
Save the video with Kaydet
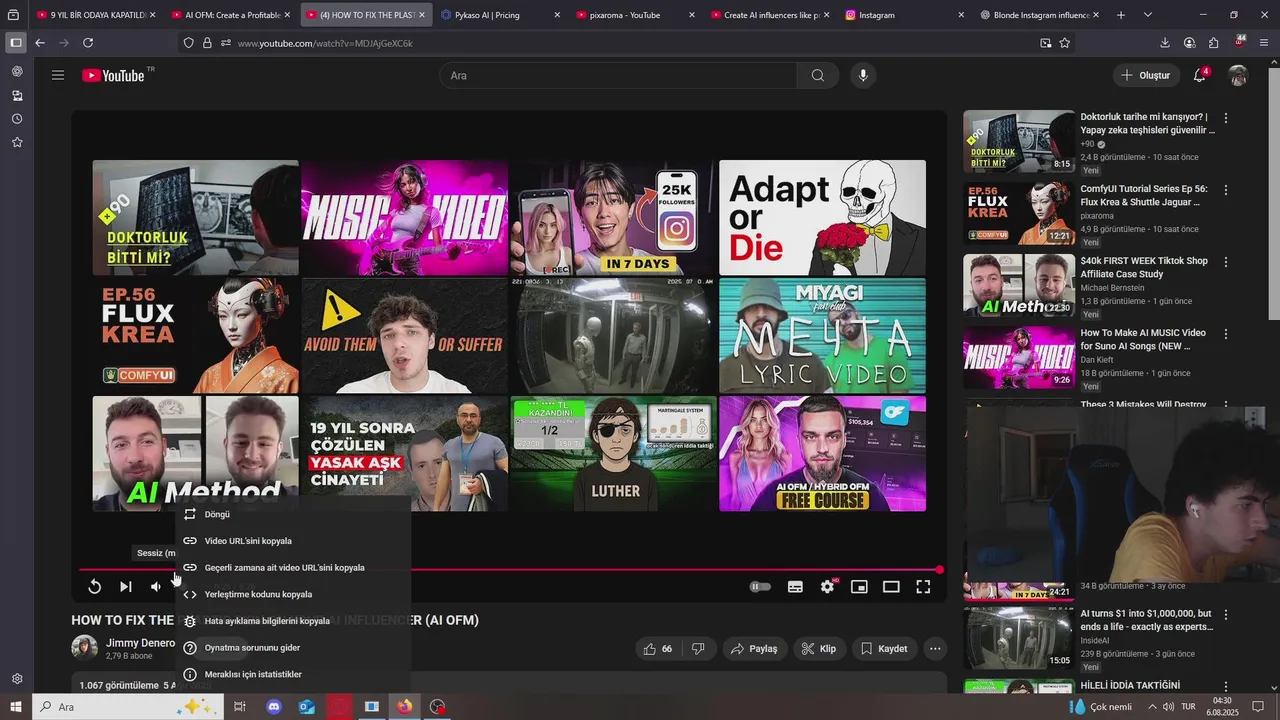(884, 649)
